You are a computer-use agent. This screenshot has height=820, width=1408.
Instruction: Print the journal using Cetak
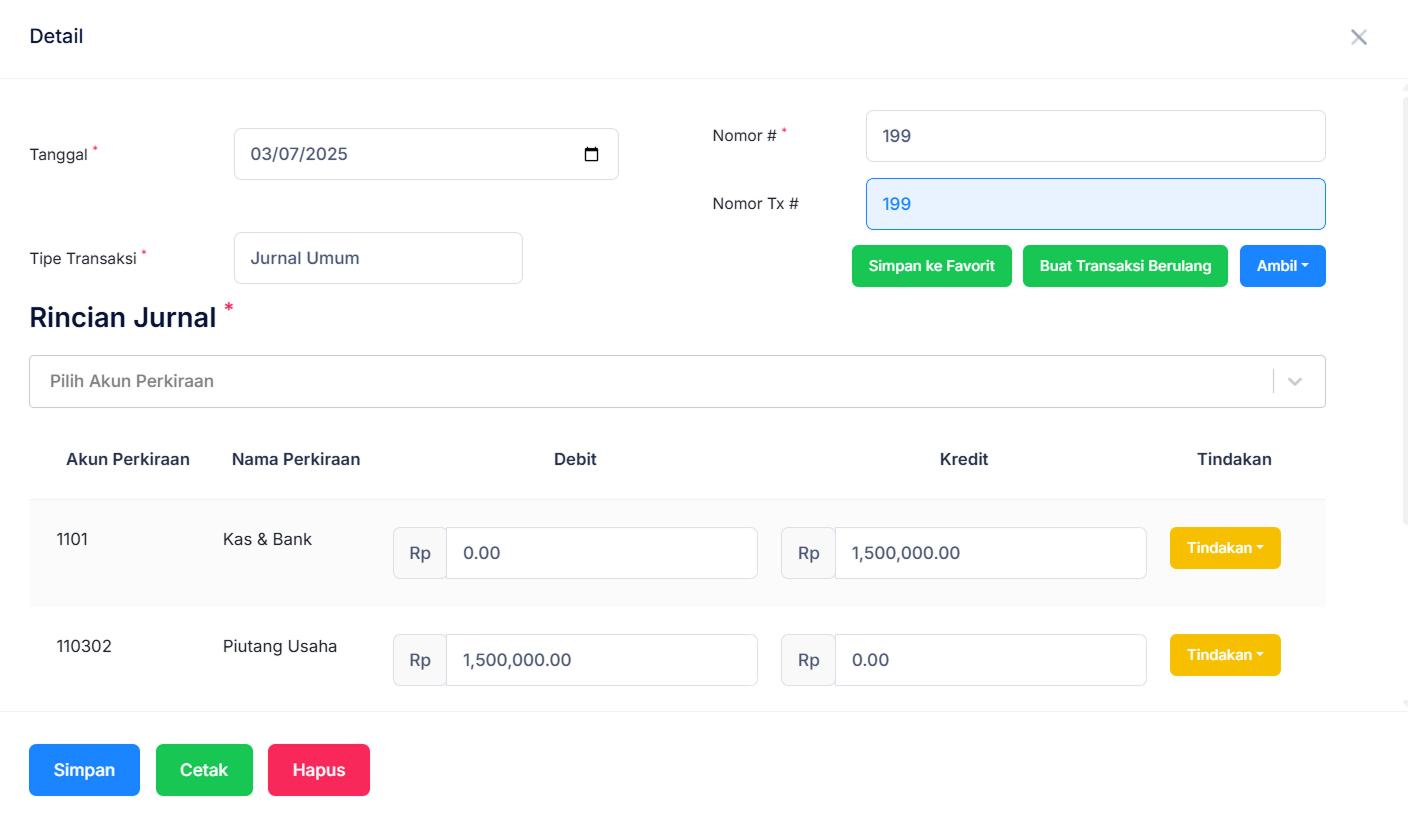(204, 770)
